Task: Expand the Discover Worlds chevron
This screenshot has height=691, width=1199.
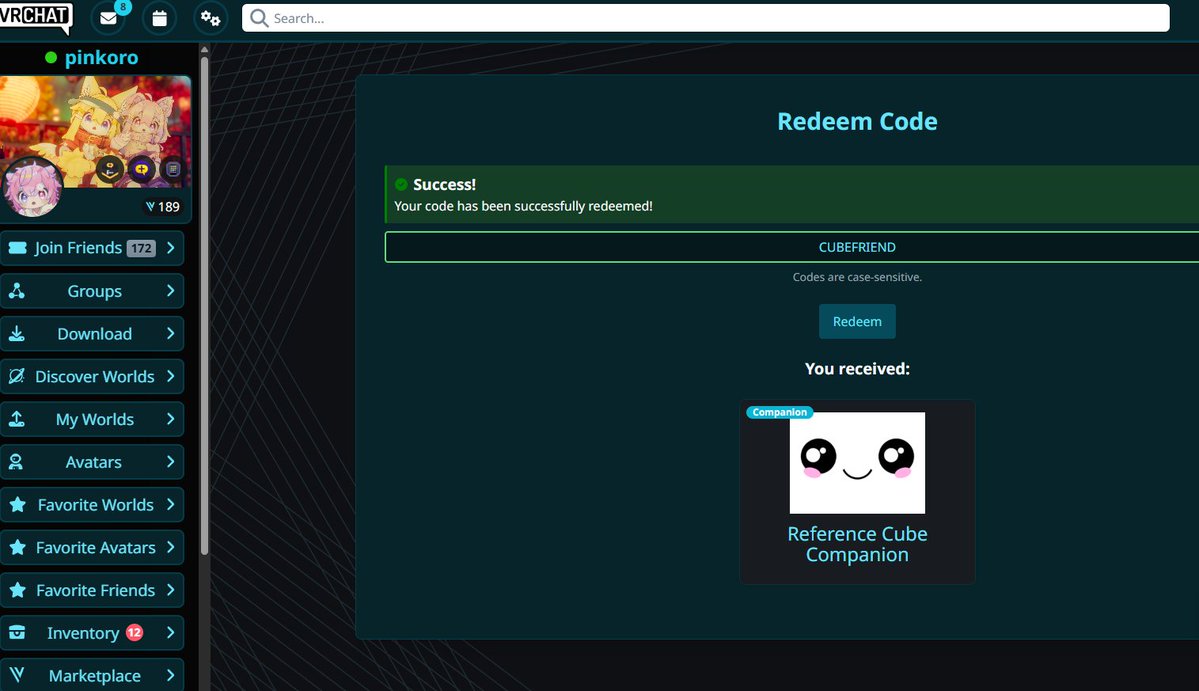Action: pos(171,376)
